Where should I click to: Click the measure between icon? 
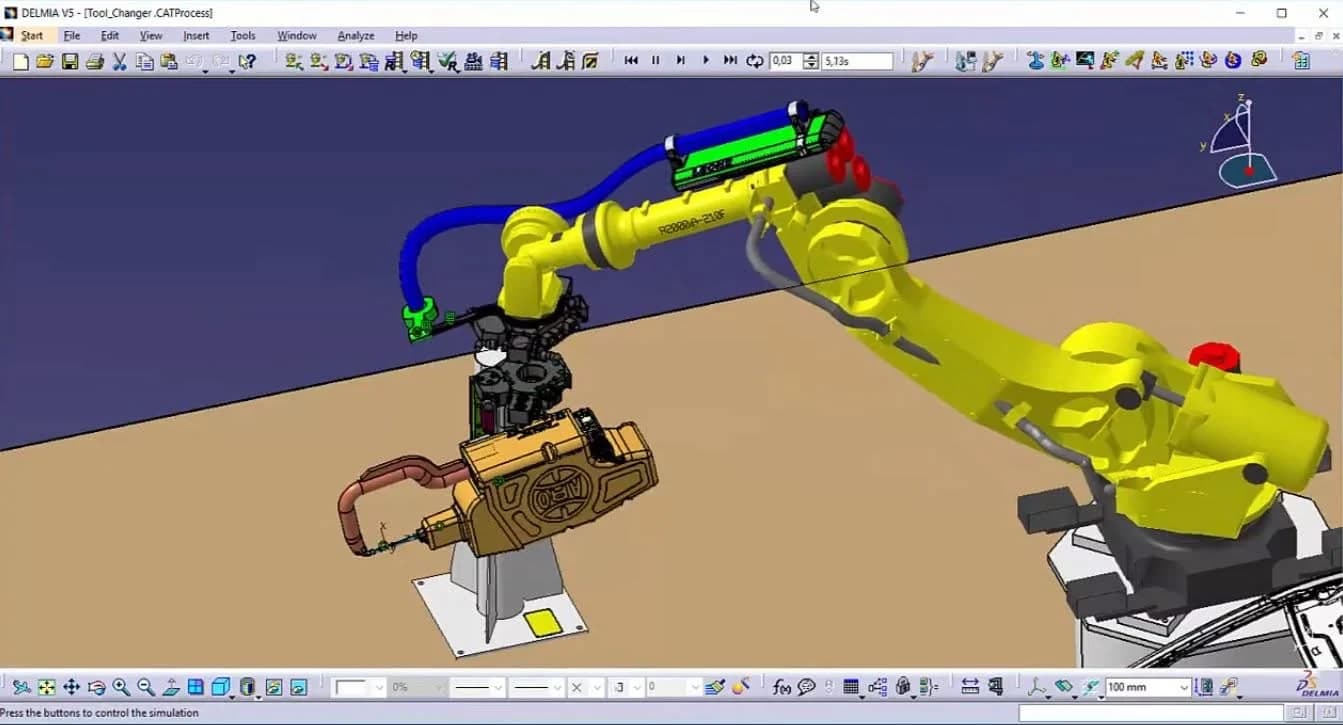(x=969, y=687)
